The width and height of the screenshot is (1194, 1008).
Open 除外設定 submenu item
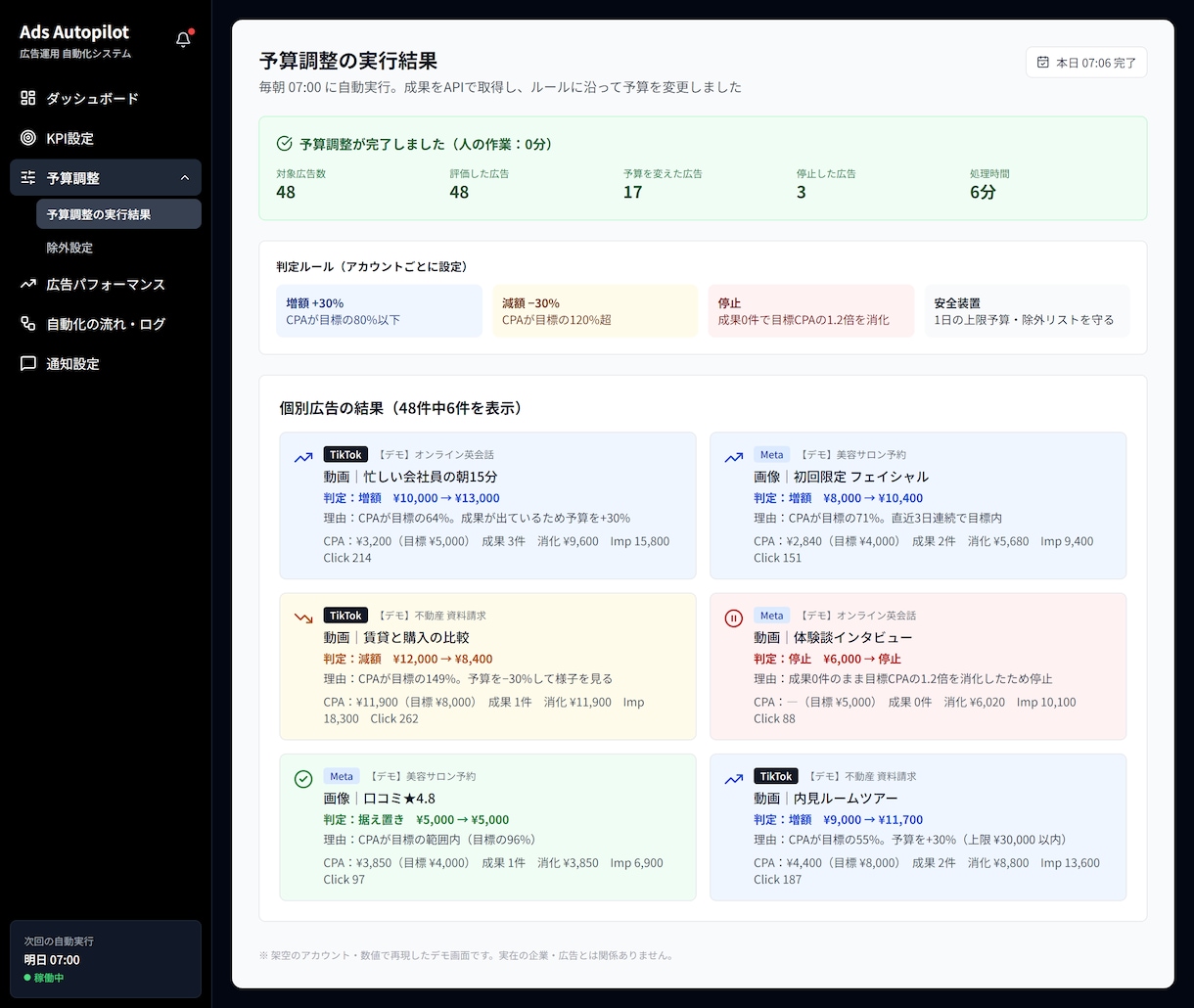(118, 248)
